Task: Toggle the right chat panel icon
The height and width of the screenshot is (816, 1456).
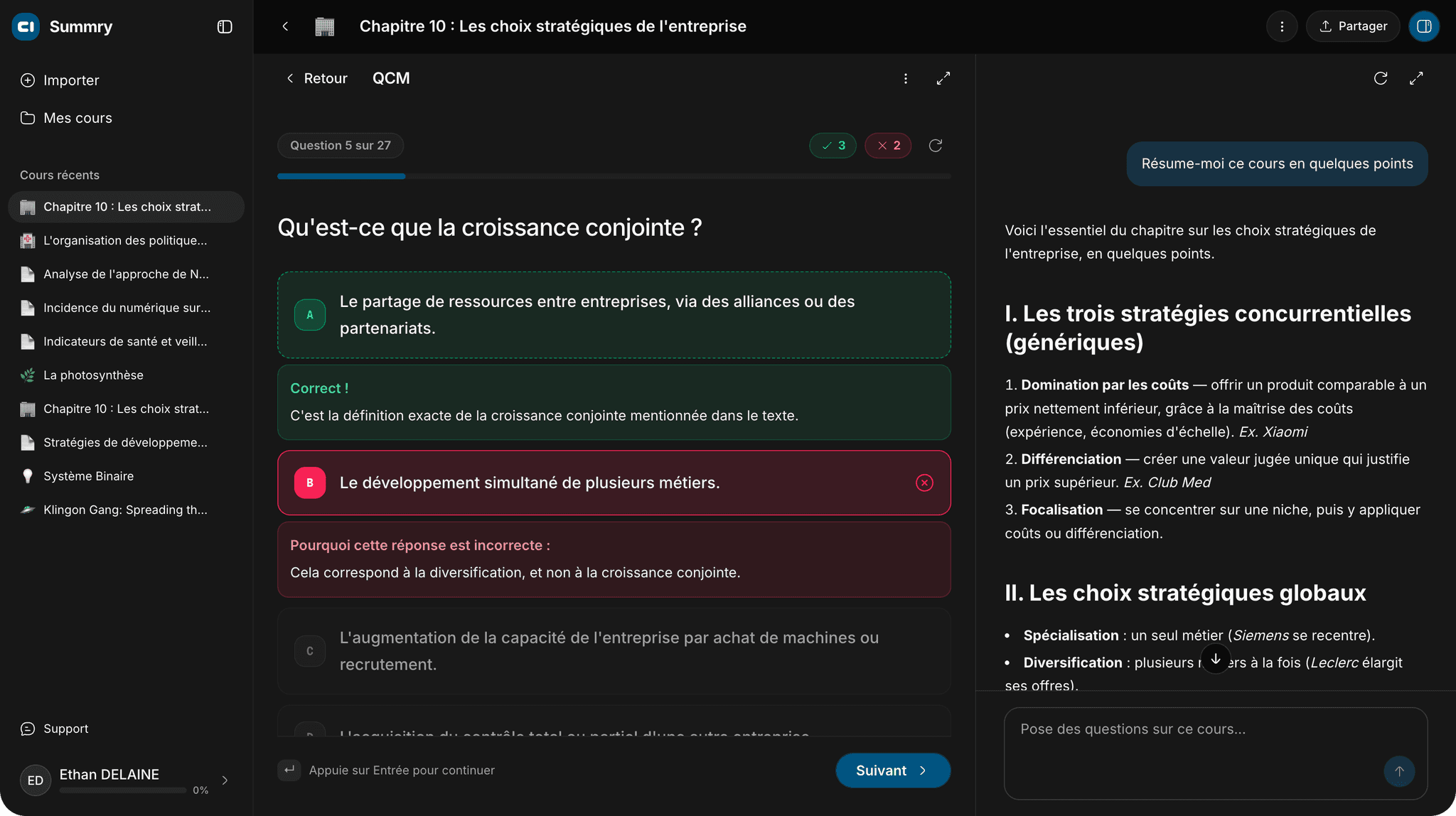Action: (1424, 26)
